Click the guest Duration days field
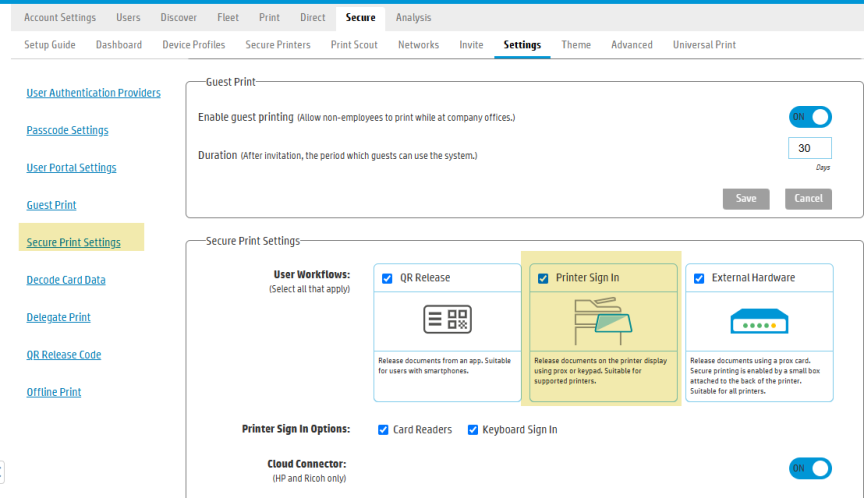 pos(809,148)
